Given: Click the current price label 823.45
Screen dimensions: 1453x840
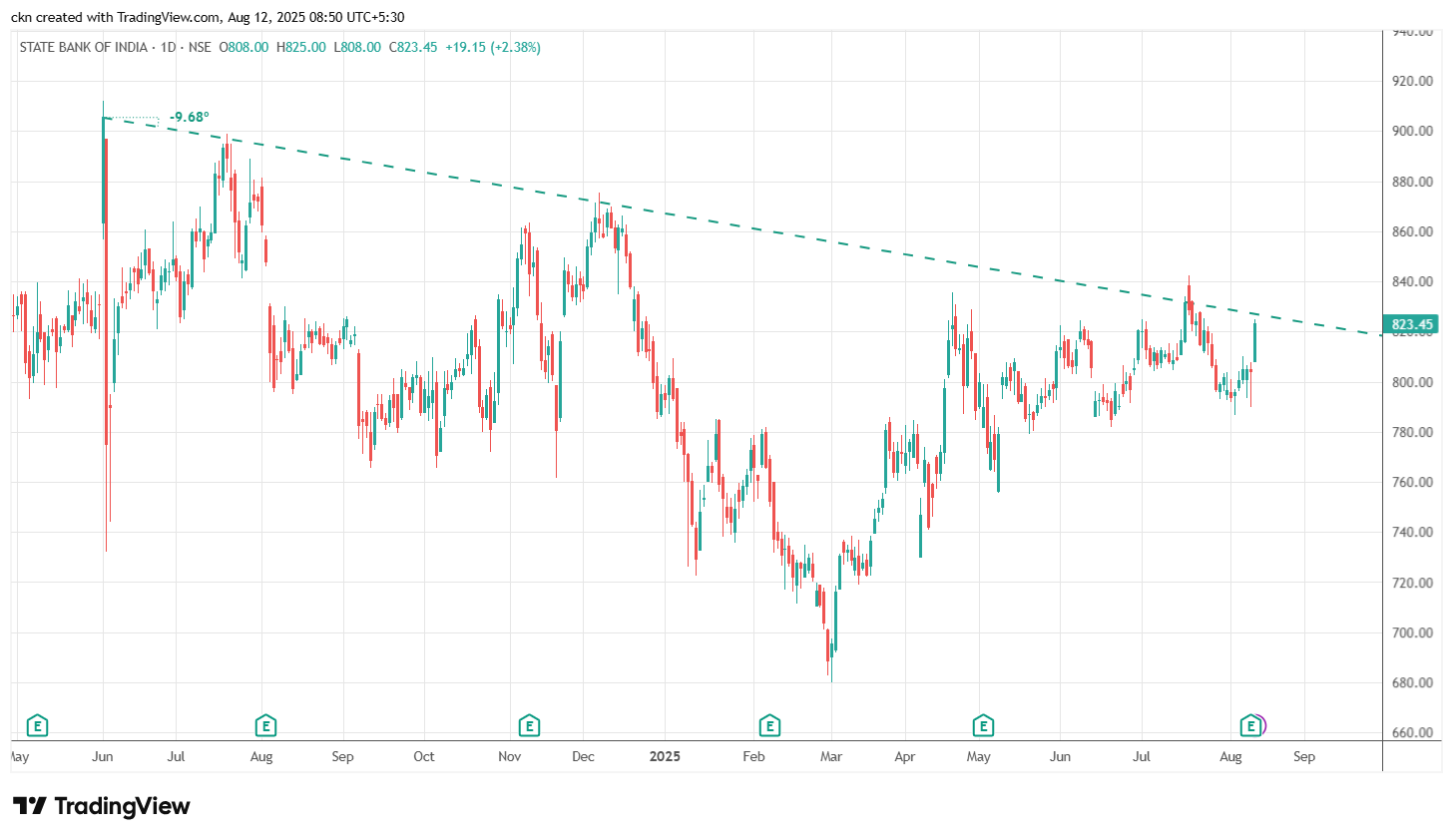Looking at the screenshot, I should click(1412, 324).
